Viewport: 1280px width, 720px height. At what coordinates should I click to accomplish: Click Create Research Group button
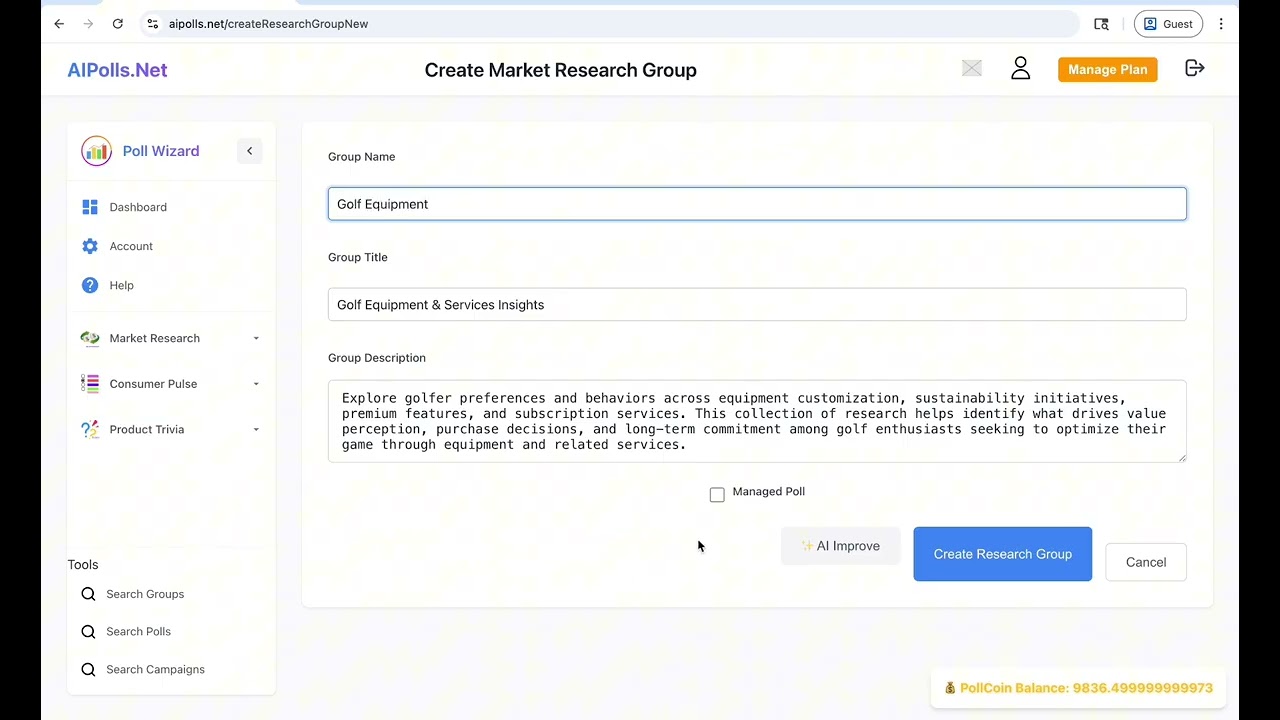1002,554
